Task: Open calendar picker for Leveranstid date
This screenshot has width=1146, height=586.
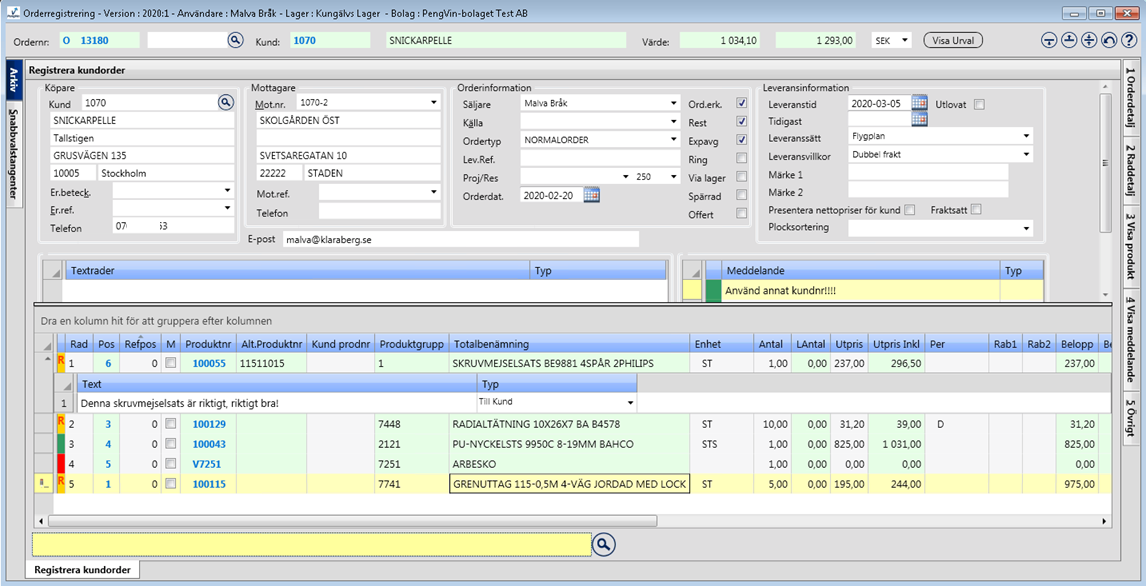Action: [919, 103]
